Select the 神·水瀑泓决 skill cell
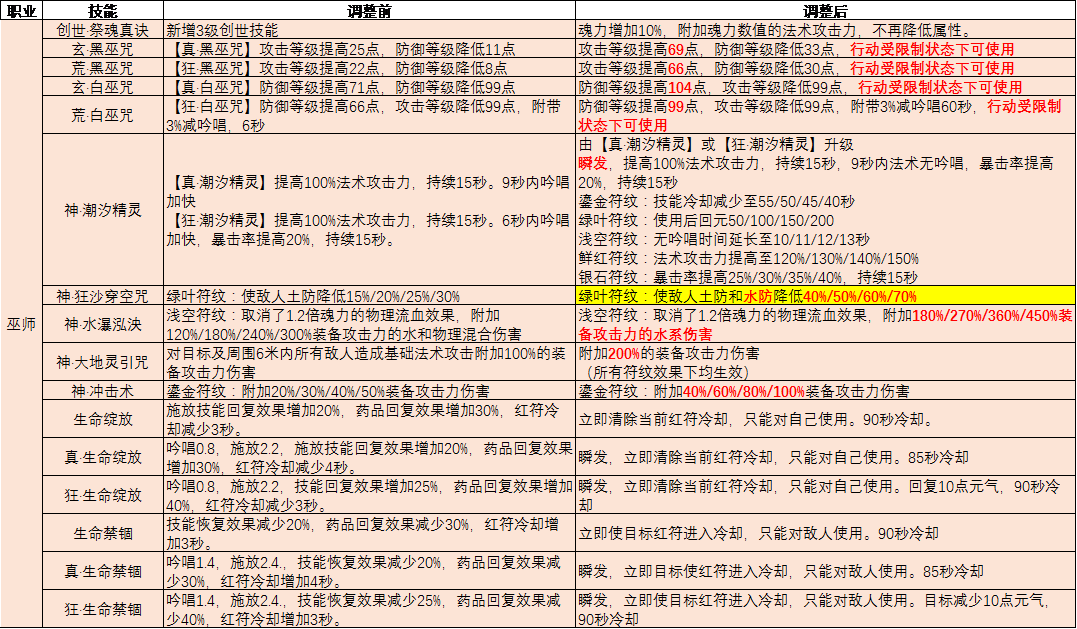This screenshot has height=629, width=1077. point(103,324)
